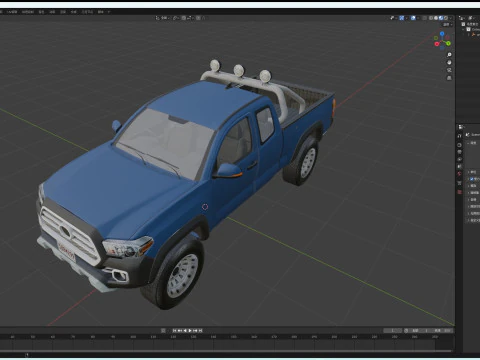Open object type visibility dropdown in viewport header
The height and width of the screenshot is (360, 480).
(392, 18)
